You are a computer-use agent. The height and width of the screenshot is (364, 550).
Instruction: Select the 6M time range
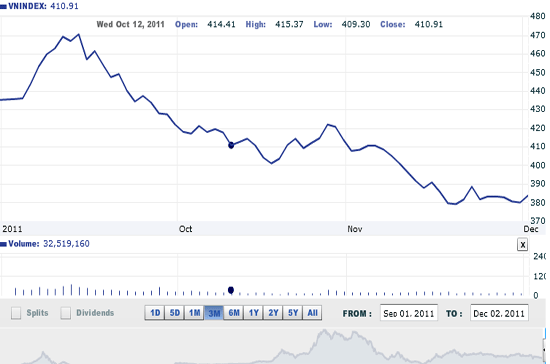[x=234, y=313]
